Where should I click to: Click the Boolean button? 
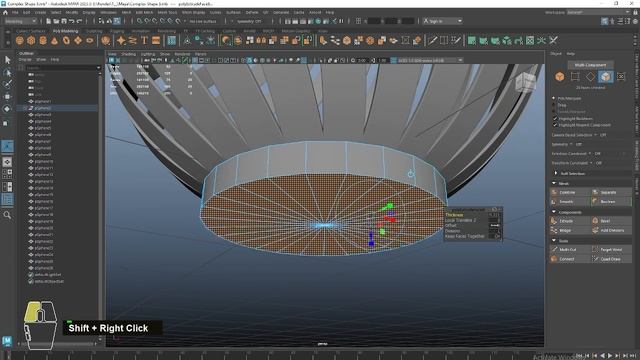pyautogui.click(x=611, y=202)
